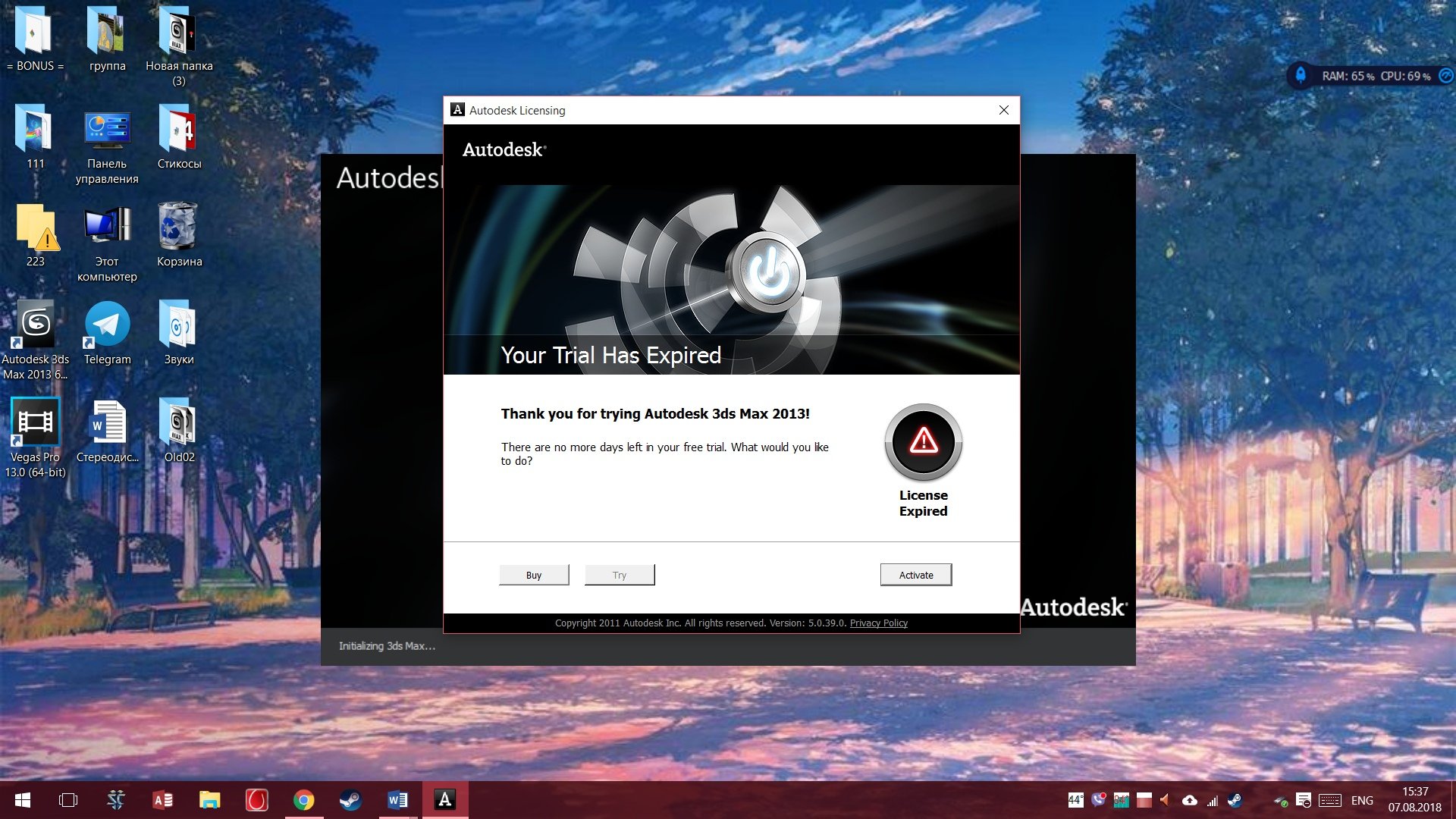Switch to Microsoft Word on the taskbar
The image size is (1456, 819).
click(x=397, y=800)
